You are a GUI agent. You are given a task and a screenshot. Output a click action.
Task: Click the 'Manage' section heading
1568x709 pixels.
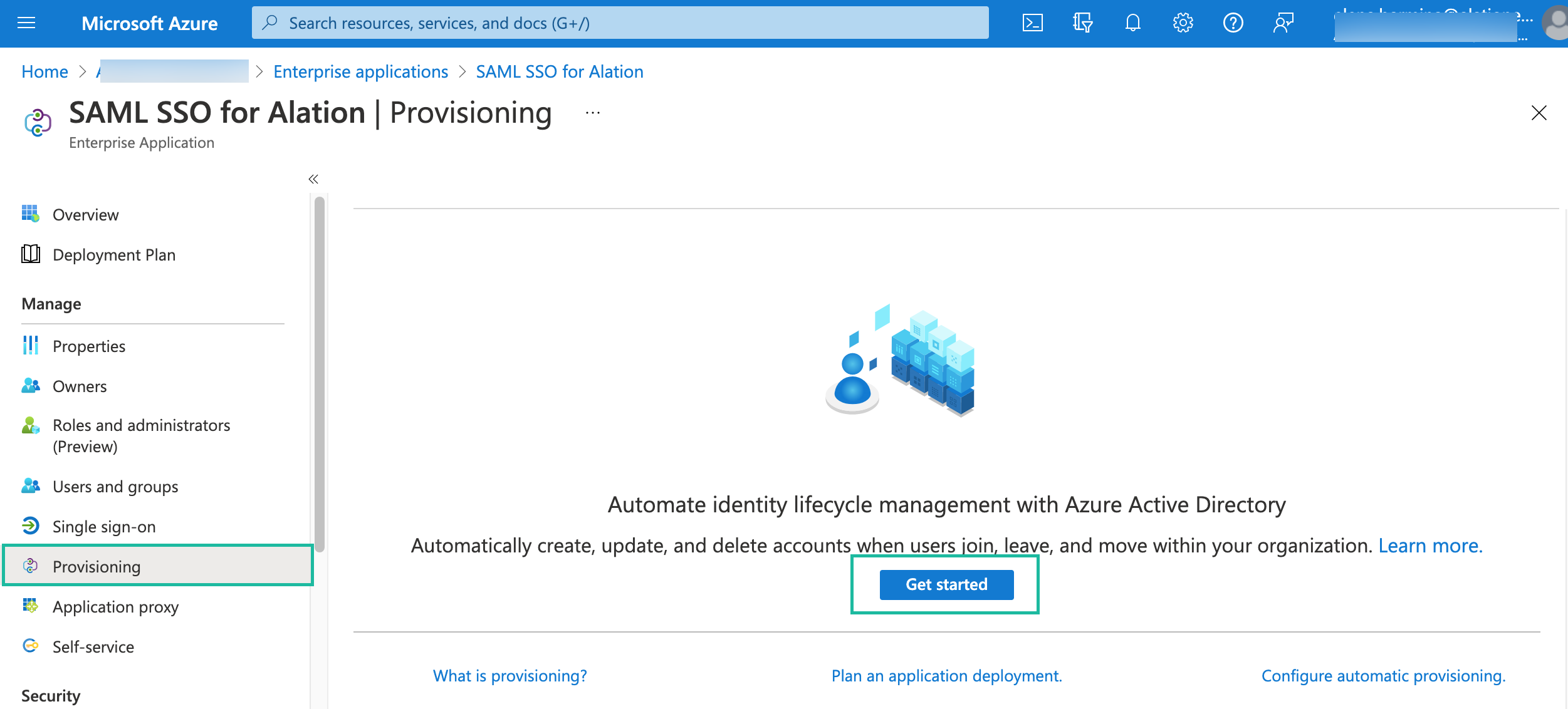51,304
